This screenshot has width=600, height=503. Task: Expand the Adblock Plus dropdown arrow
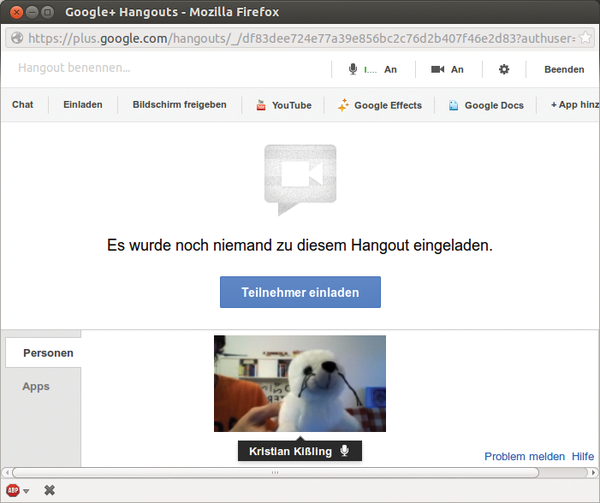pyautogui.click(x=25, y=491)
